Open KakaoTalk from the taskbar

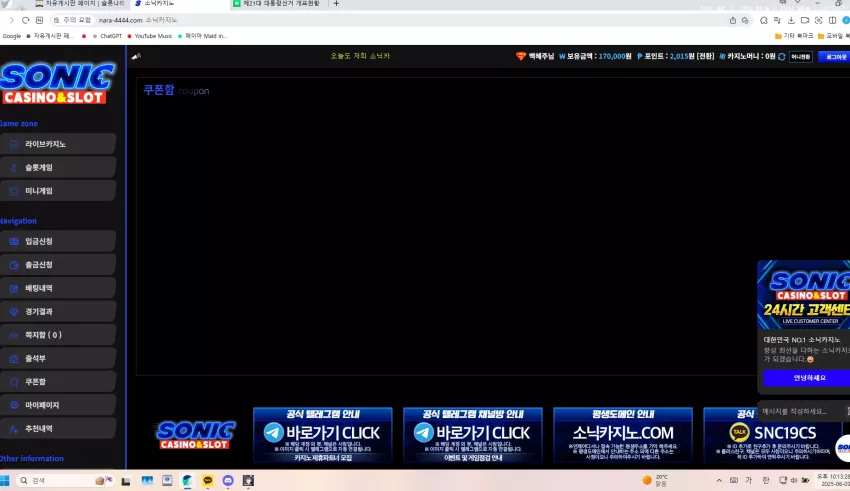point(208,480)
